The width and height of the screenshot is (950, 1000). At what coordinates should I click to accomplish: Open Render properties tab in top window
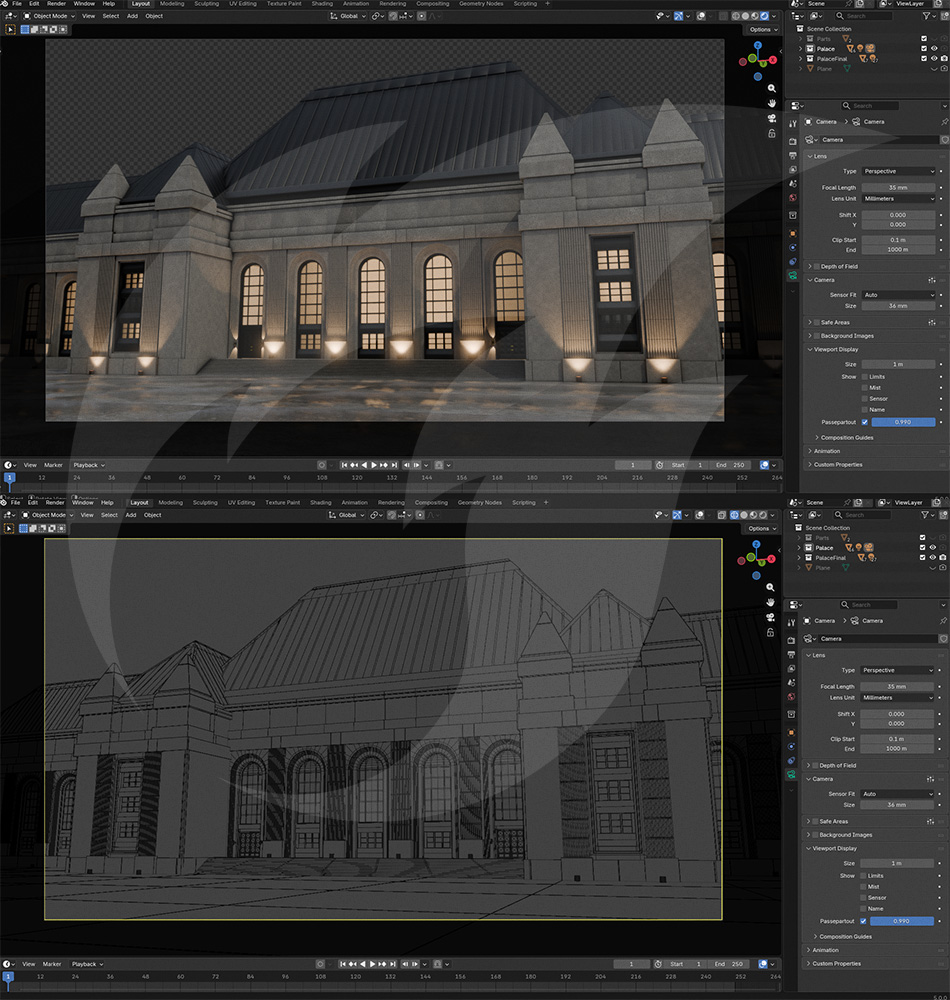click(x=793, y=141)
